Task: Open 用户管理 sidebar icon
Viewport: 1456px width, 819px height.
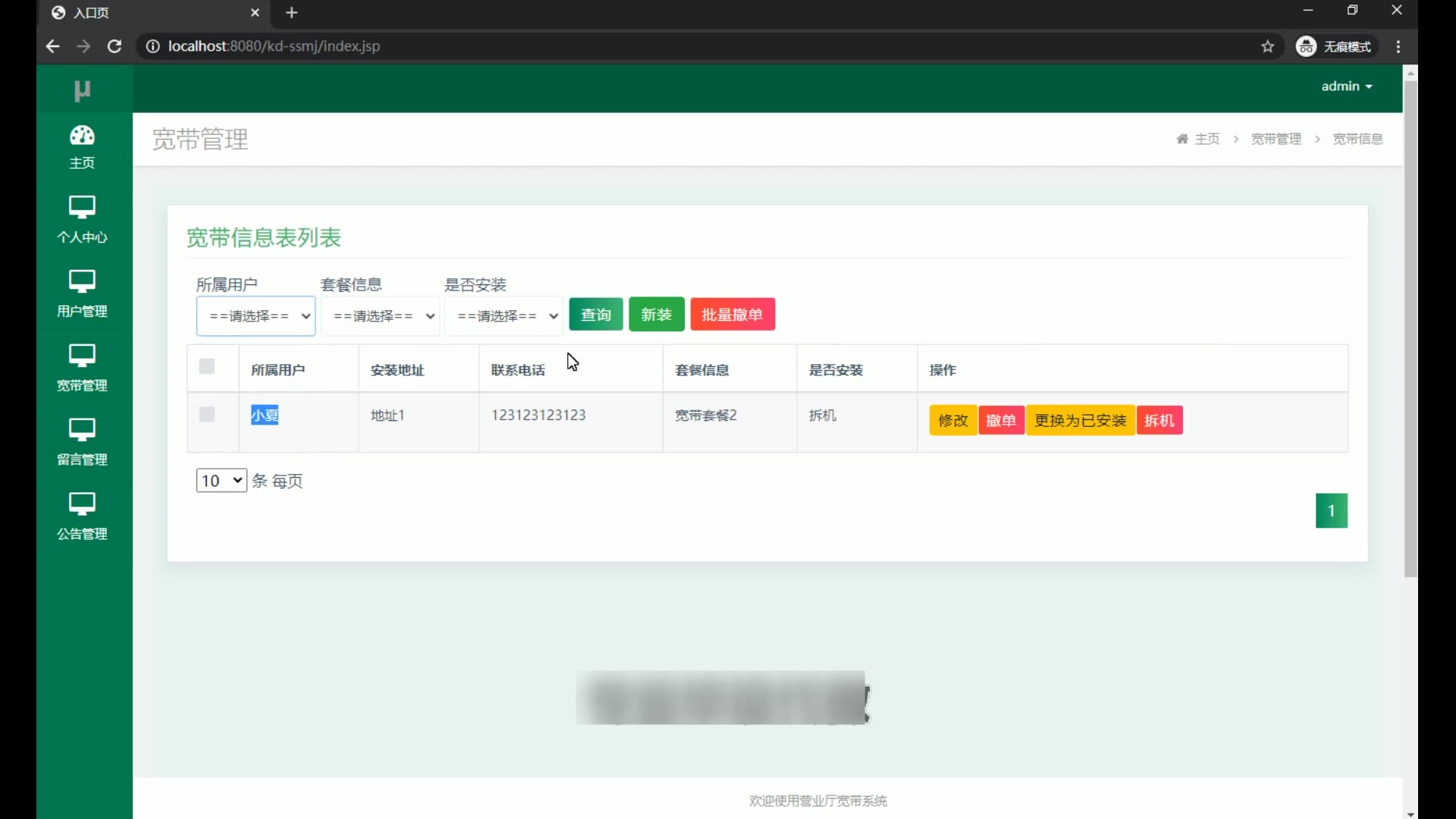Action: 82,281
